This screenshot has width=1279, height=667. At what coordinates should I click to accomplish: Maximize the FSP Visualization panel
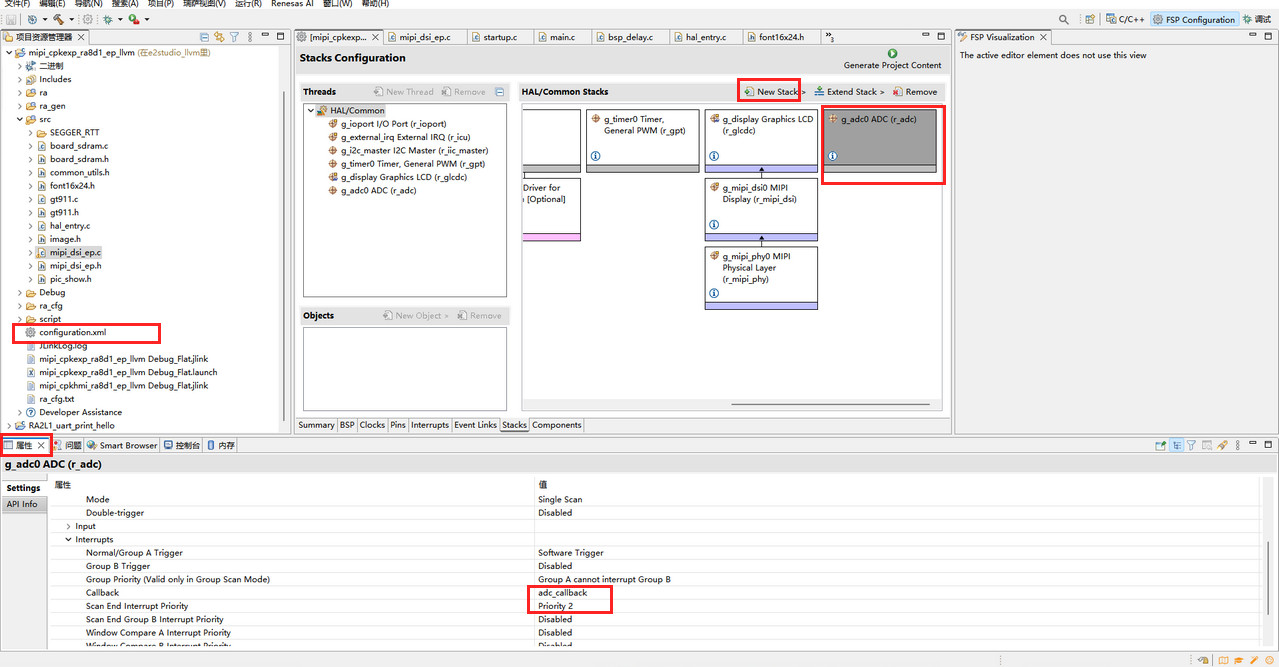tap(1270, 37)
